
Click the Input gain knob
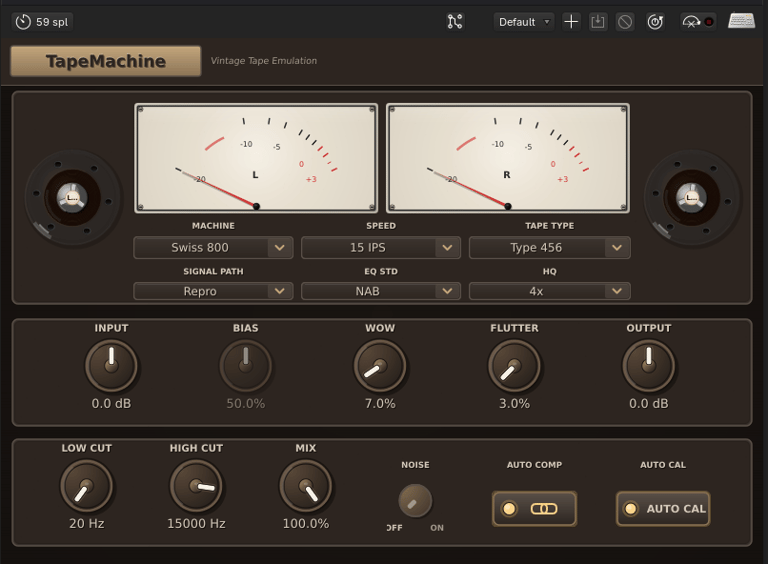point(112,366)
